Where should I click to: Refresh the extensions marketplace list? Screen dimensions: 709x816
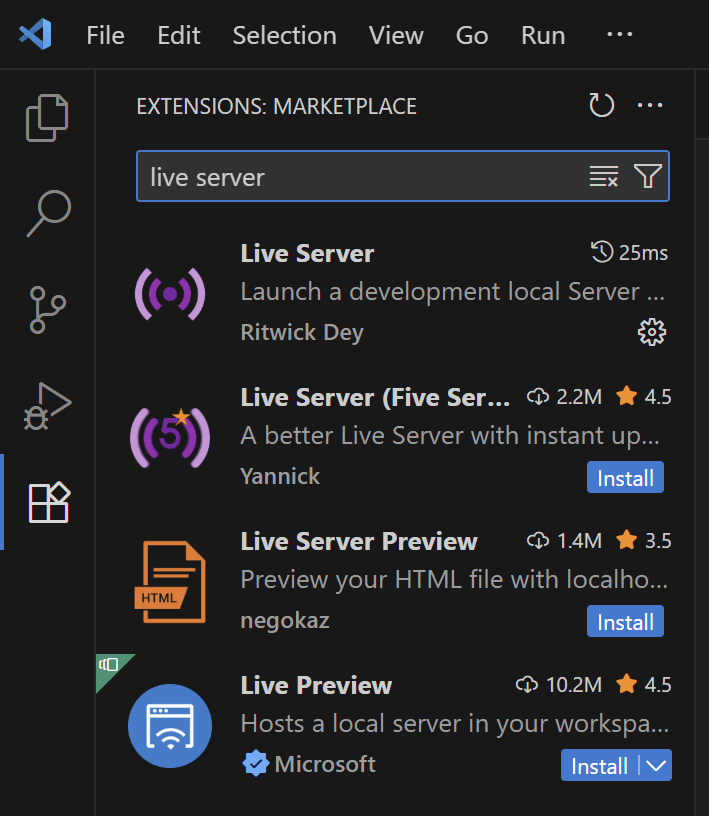601,105
